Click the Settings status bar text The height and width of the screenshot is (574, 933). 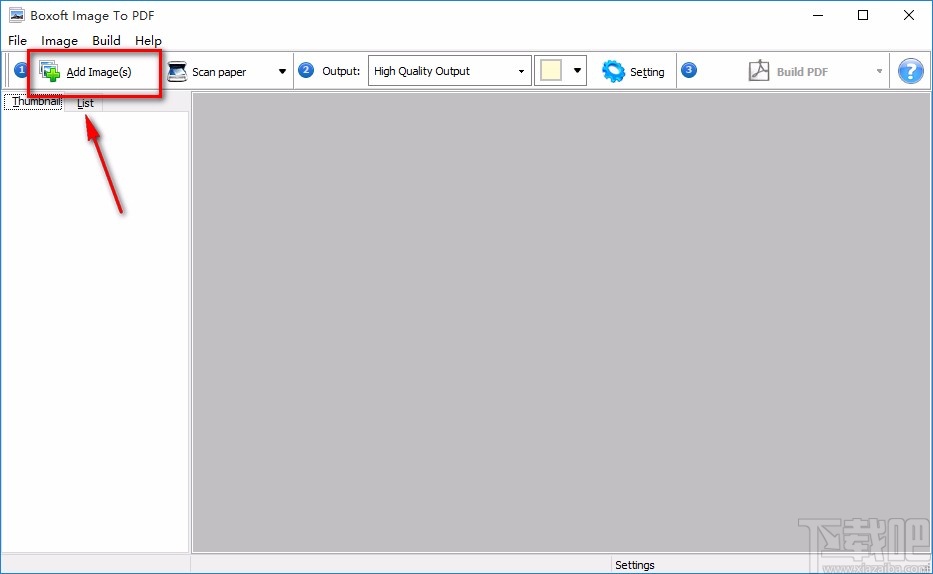click(634, 565)
